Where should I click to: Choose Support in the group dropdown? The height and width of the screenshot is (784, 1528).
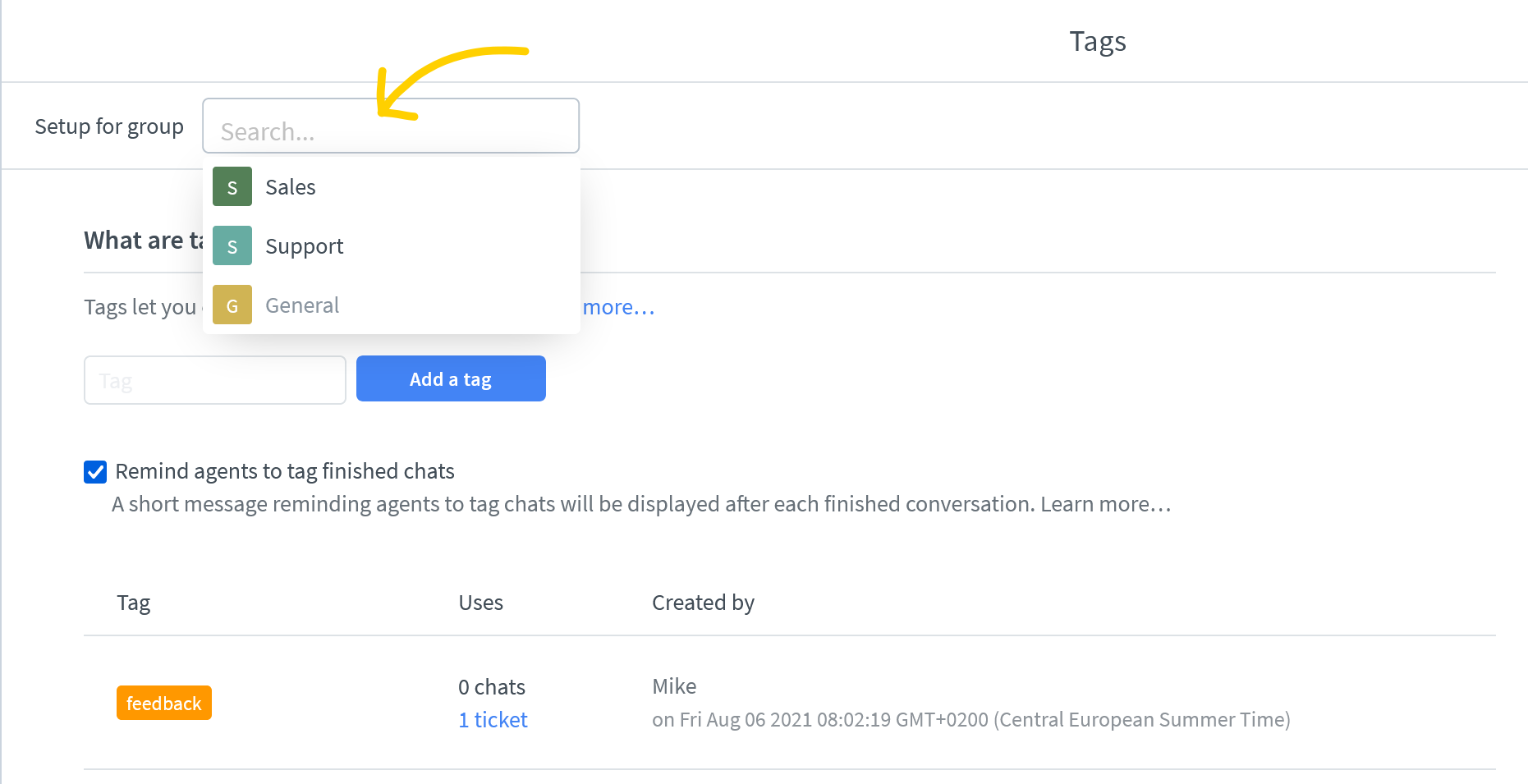pyautogui.click(x=391, y=245)
